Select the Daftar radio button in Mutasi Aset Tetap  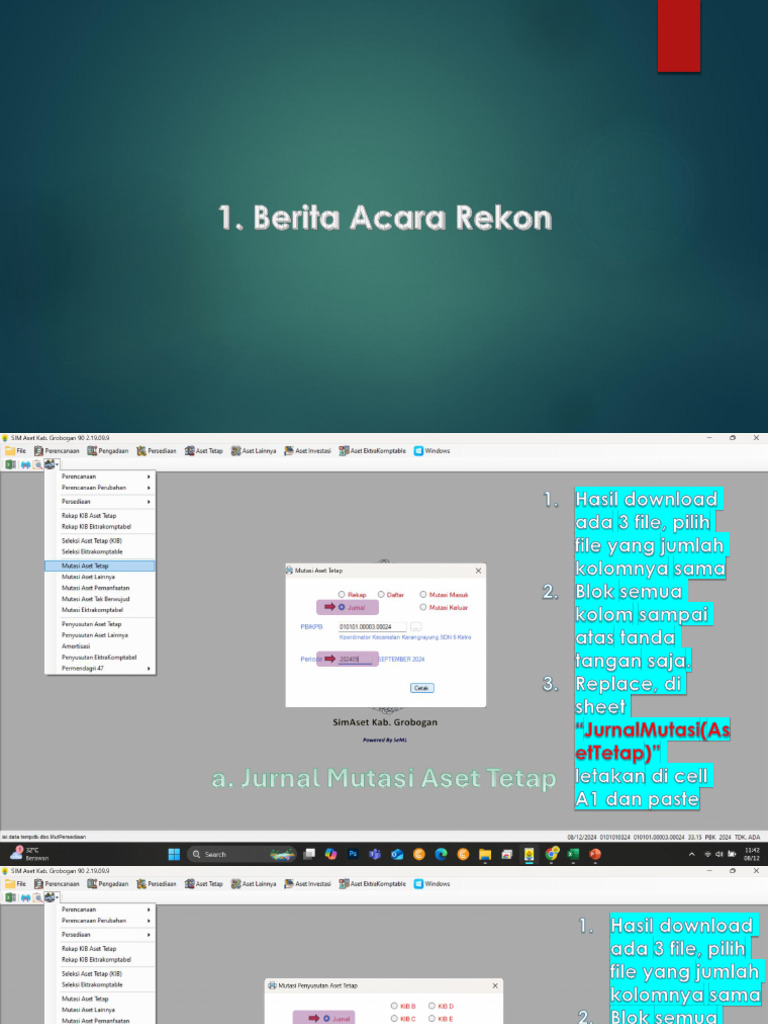(x=381, y=595)
